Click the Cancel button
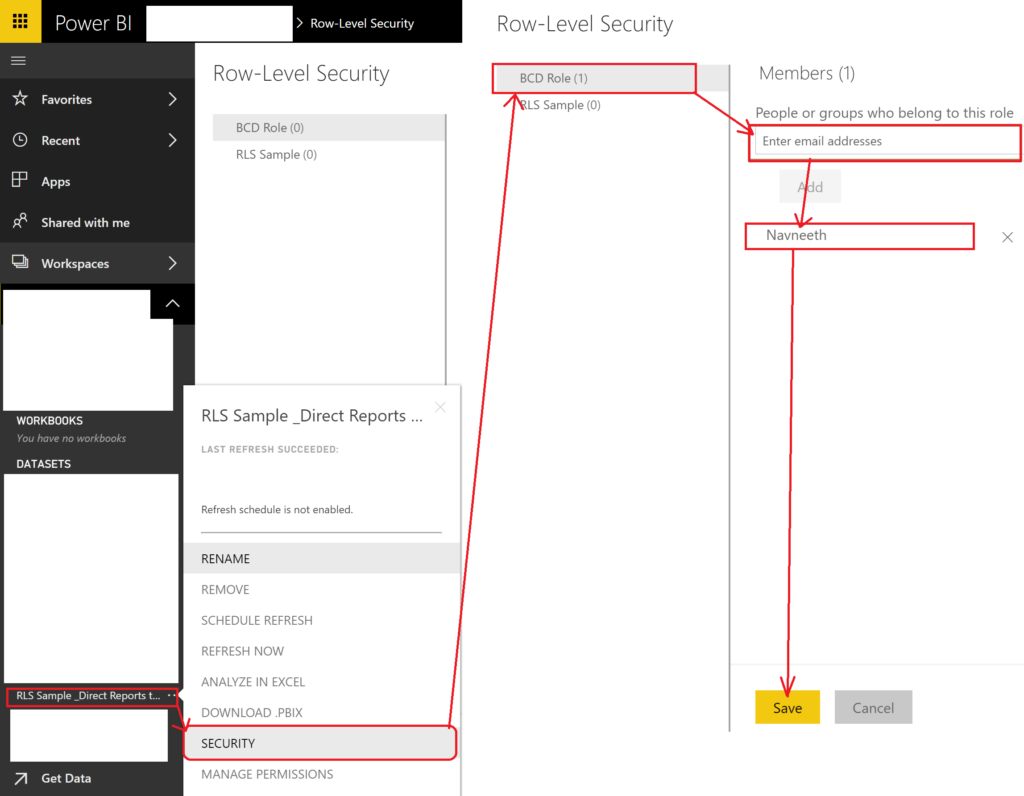Image resolution: width=1024 pixels, height=796 pixels. click(873, 707)
